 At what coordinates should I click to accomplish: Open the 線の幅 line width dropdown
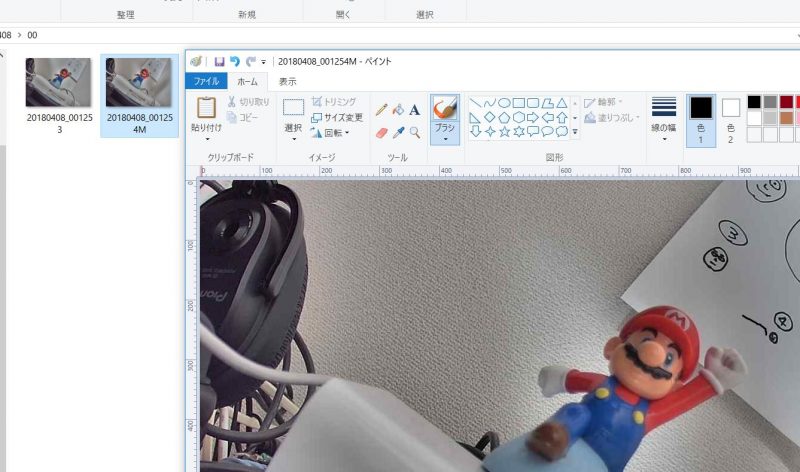tap(664, 120)
